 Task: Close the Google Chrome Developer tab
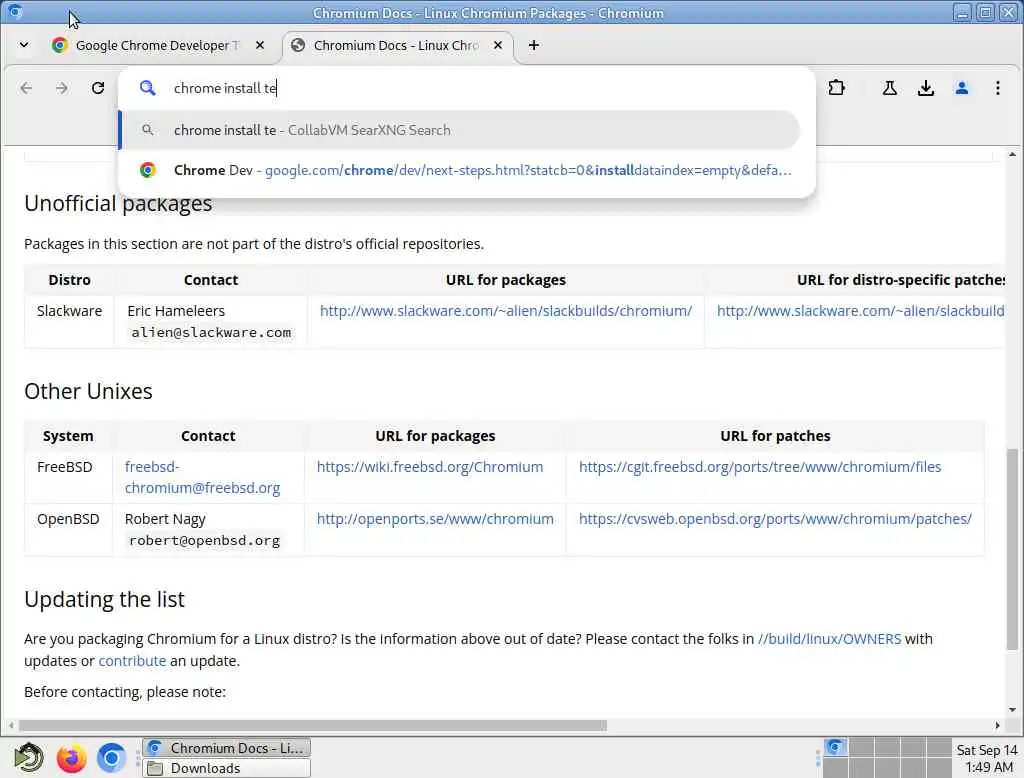click(260, 45)
